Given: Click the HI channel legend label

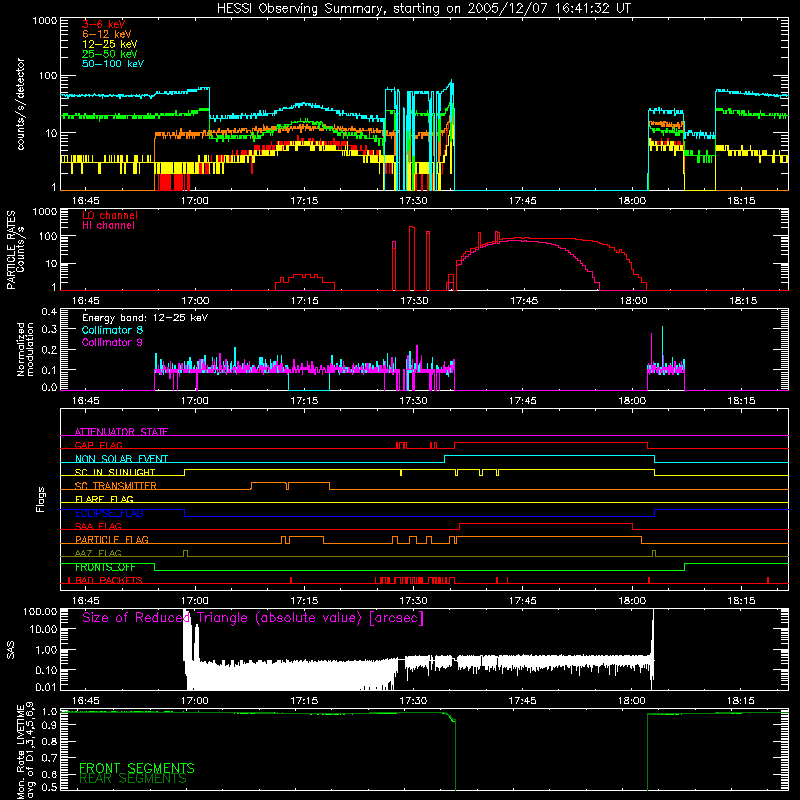Looking at the screenshot, I should [109, 226].
